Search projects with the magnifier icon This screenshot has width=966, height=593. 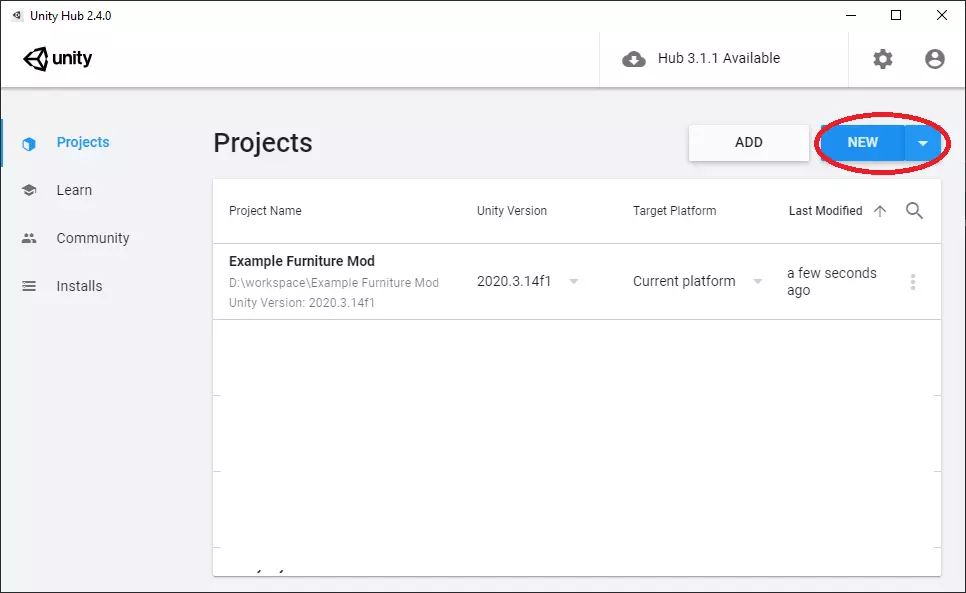click(x=914, y=211)
